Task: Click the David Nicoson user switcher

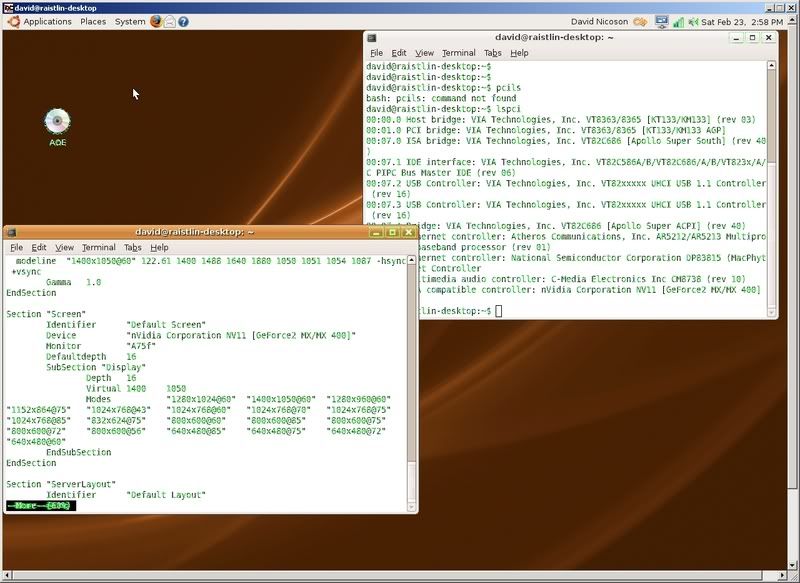Action: (x=599, y=21)
